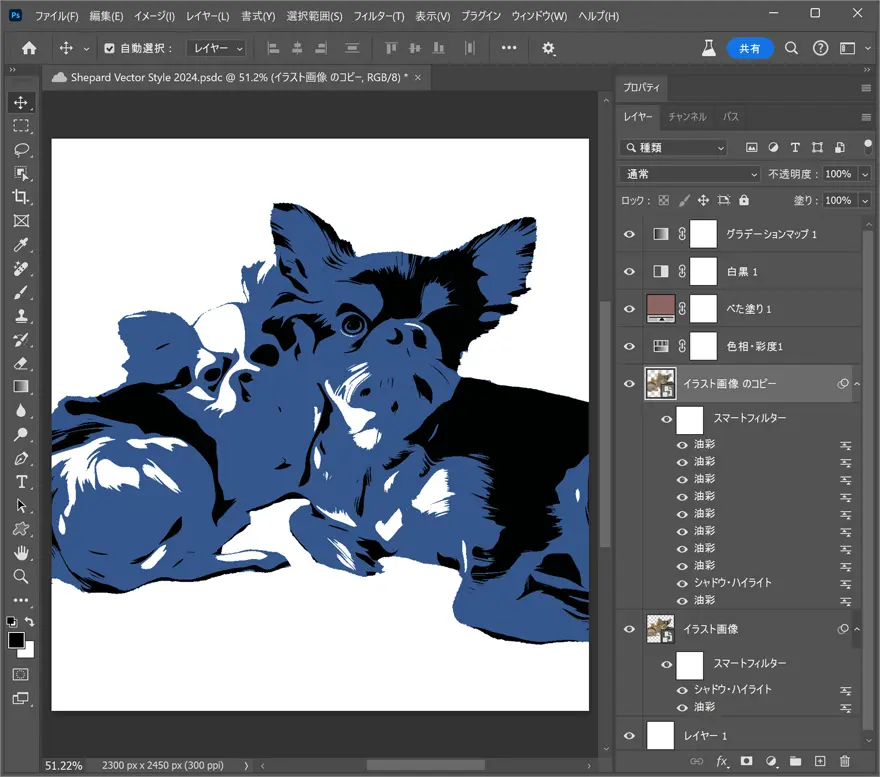880x777 pixels.
Task: Select the Hand tool
Action: (x=21, y=553)
